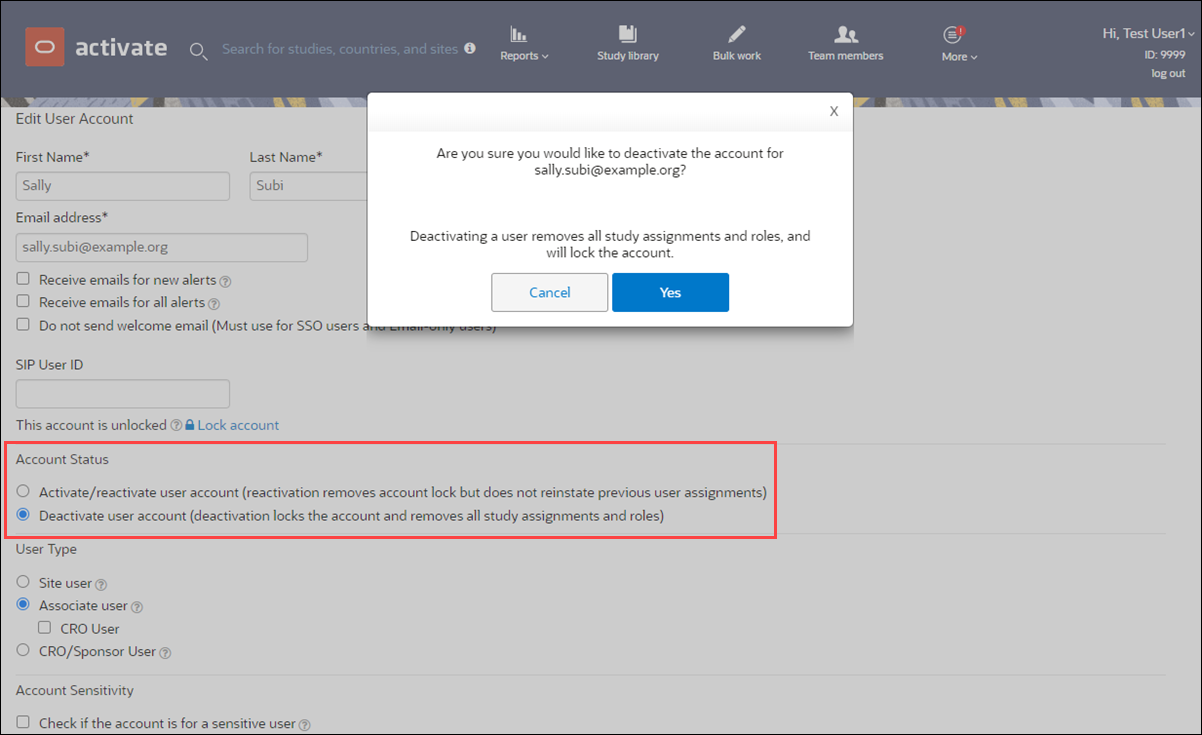Select Deactivate user account radio
This screenshot has height=735, width=1202.
23,515
